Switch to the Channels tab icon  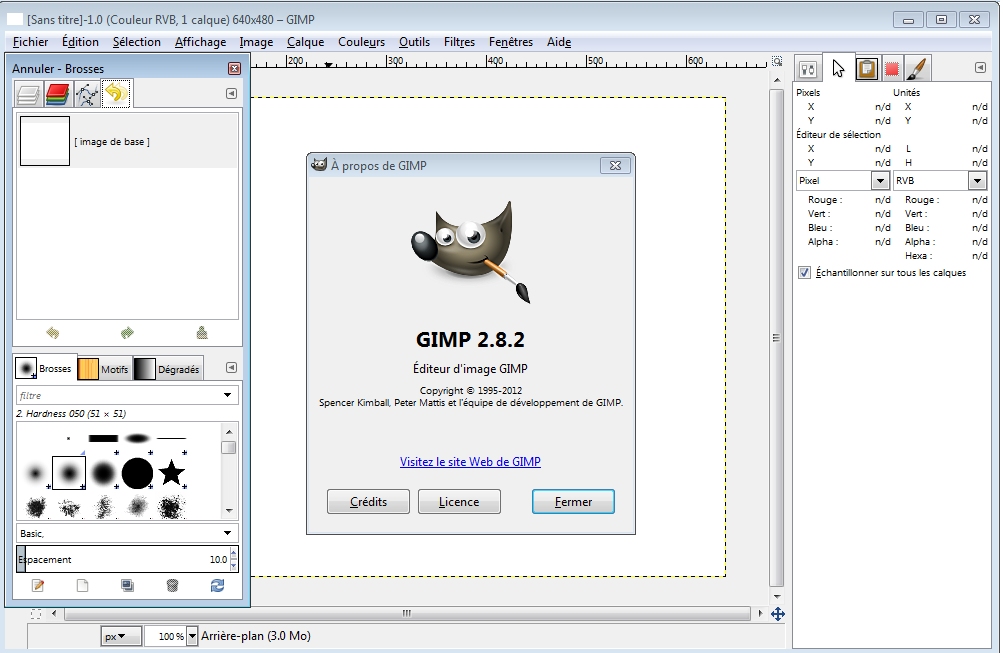(57, 95)
